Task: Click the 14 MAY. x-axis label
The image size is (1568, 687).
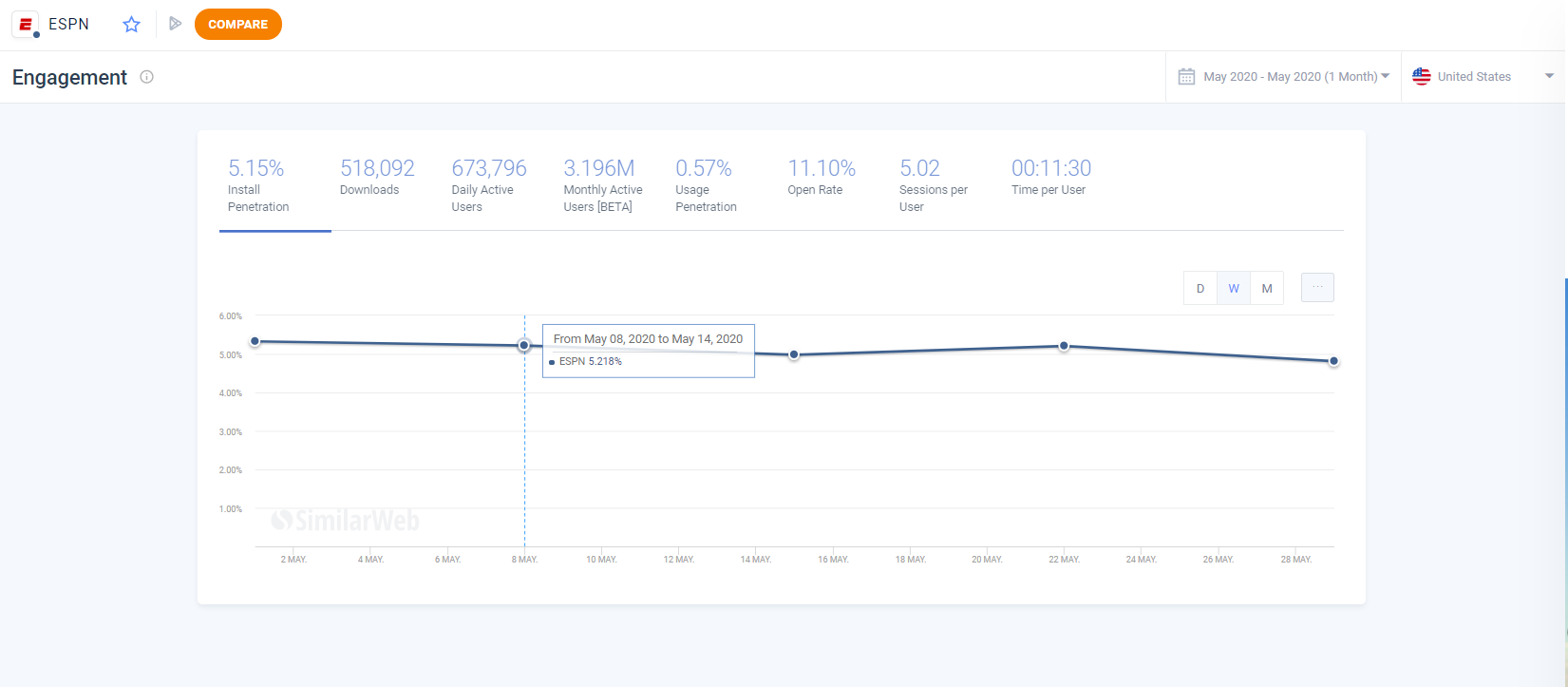Action: (x=756, y=560)
